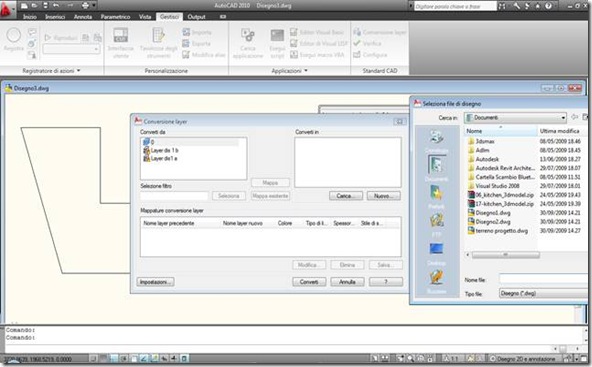Click Conversione layer in Standard CAD panel
Screen dimensions: 592x367
tap(379, 32)
